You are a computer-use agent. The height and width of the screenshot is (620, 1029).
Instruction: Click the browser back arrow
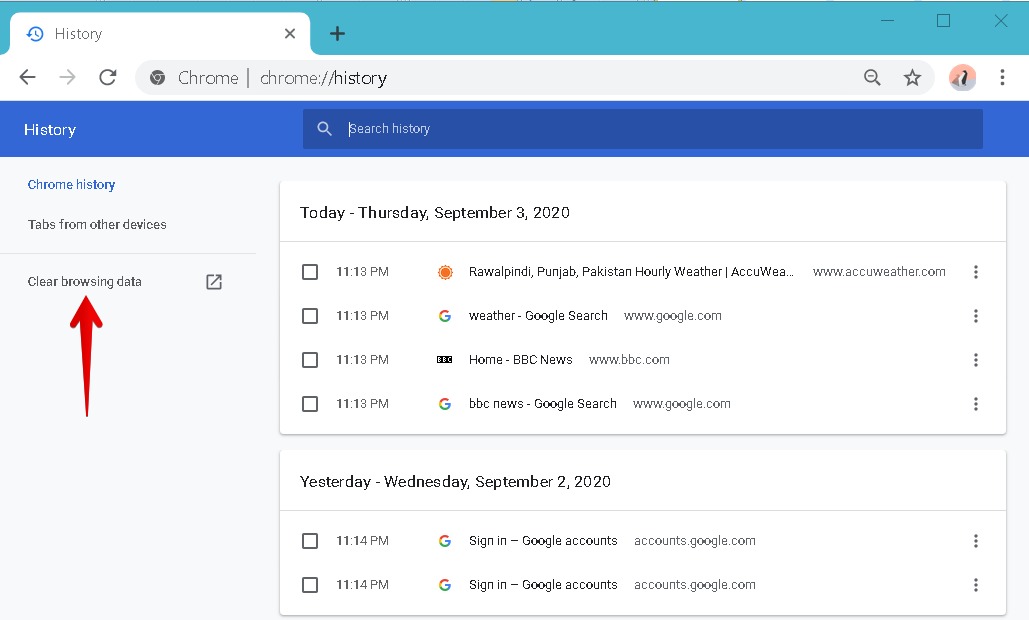pyautogui.click(x=28, y=78)
